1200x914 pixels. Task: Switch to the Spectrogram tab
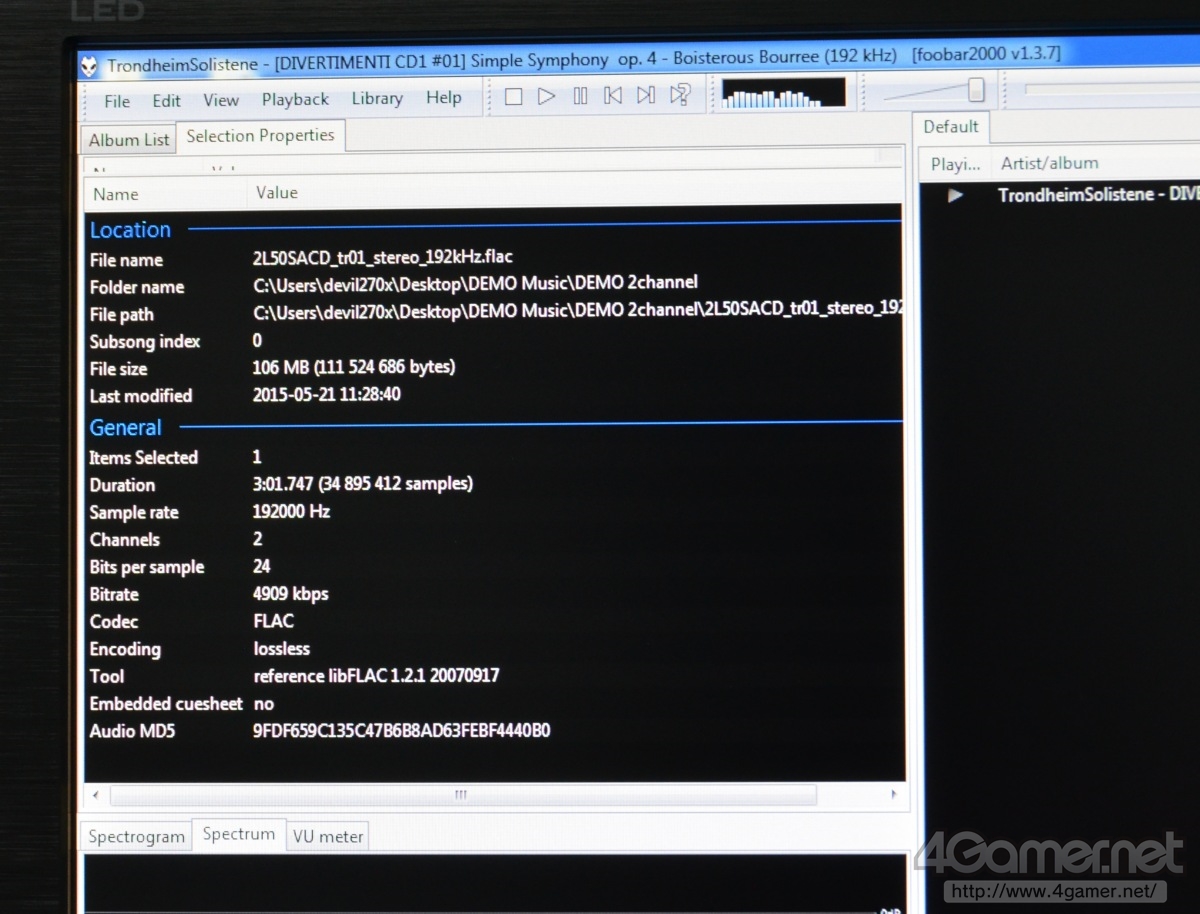[137, 837]
